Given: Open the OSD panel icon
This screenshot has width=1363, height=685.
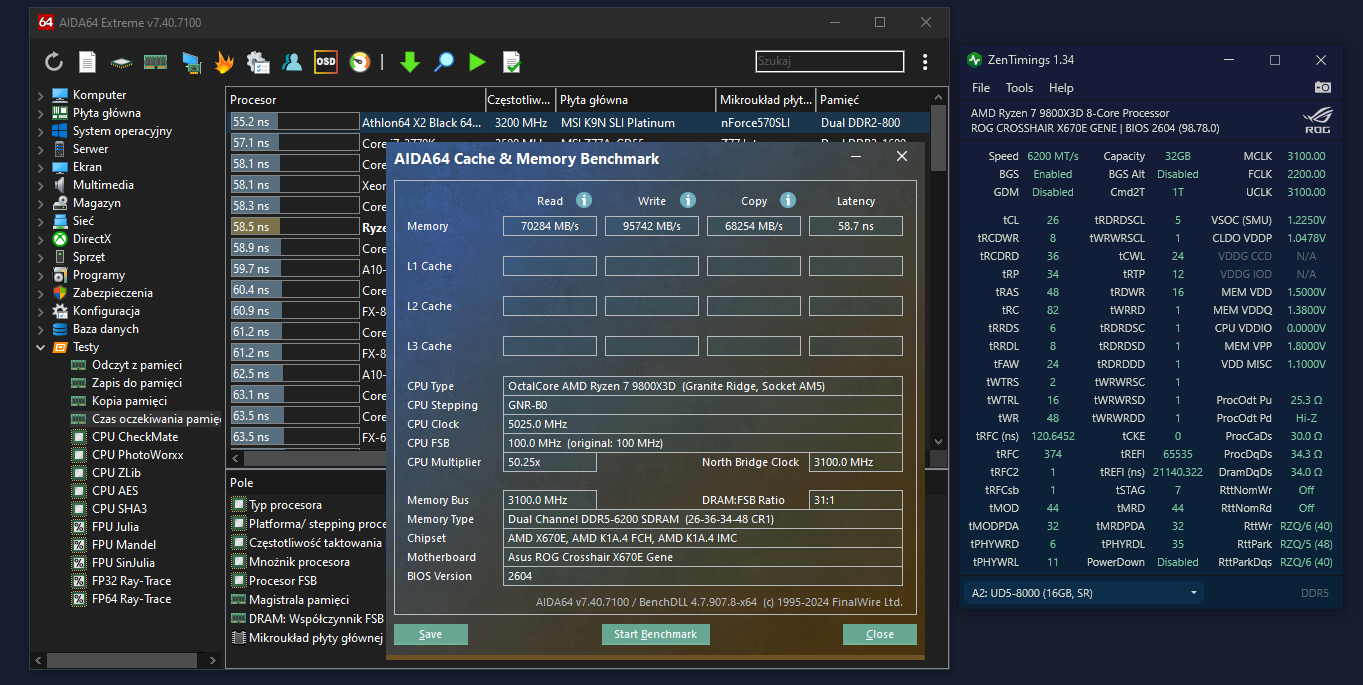Looking at the screenshot, I should click(326, 62).
